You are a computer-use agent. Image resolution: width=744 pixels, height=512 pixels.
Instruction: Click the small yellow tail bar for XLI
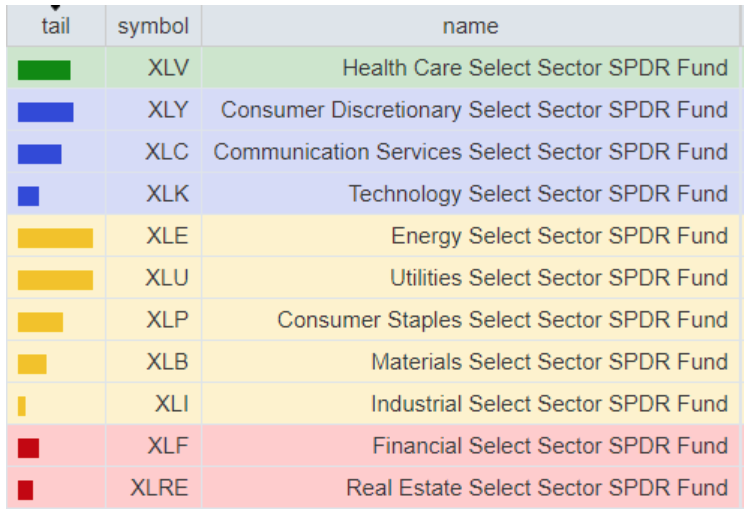(x=22, y=405)
